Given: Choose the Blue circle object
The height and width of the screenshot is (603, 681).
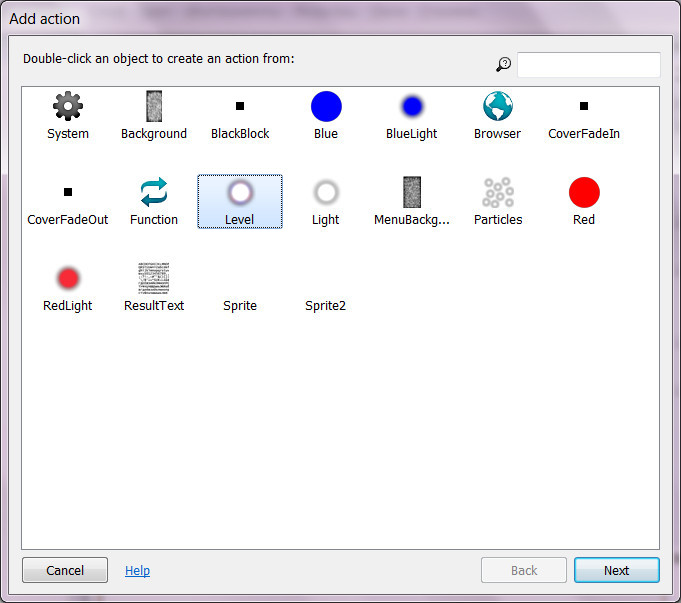Looking at the screenshot, I should 326,106.
